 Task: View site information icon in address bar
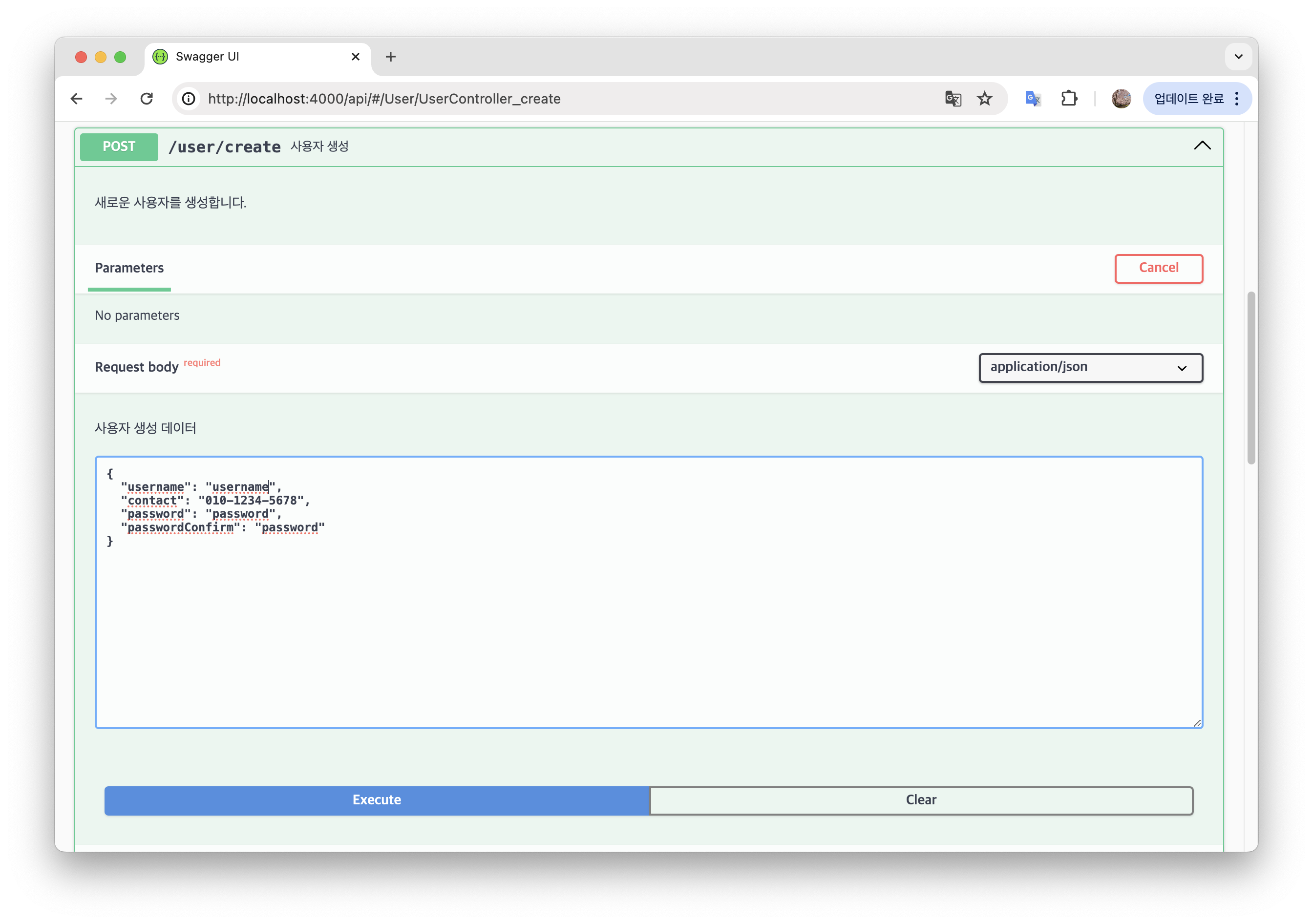(189, 99)
